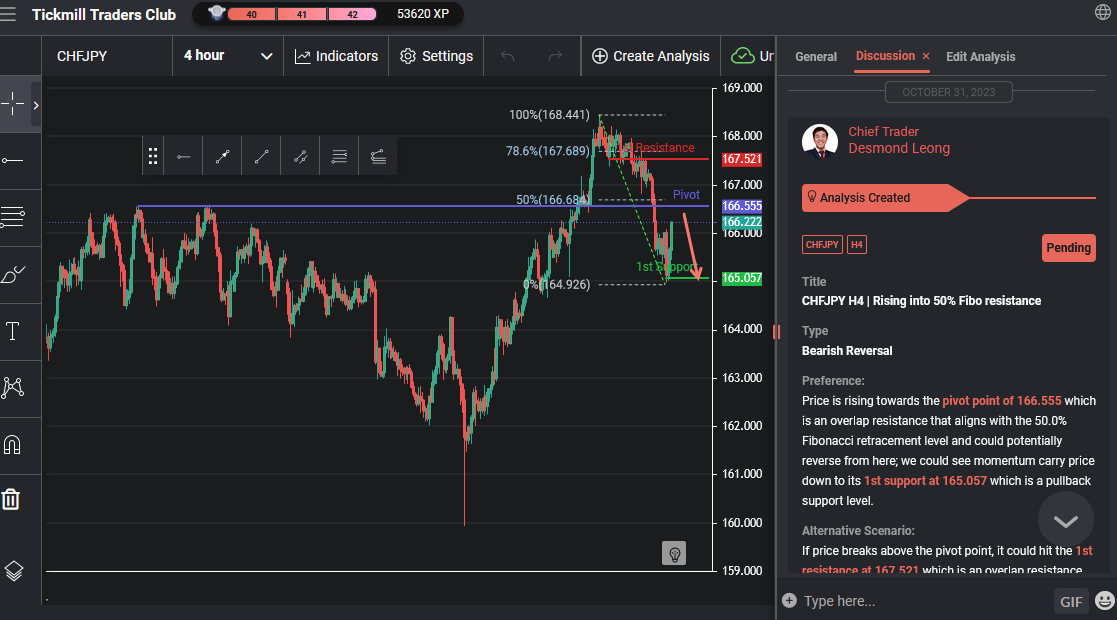This screenshot has height=620, width=1117.
Task: Click the H4 tag
Action: coord(856,244)
